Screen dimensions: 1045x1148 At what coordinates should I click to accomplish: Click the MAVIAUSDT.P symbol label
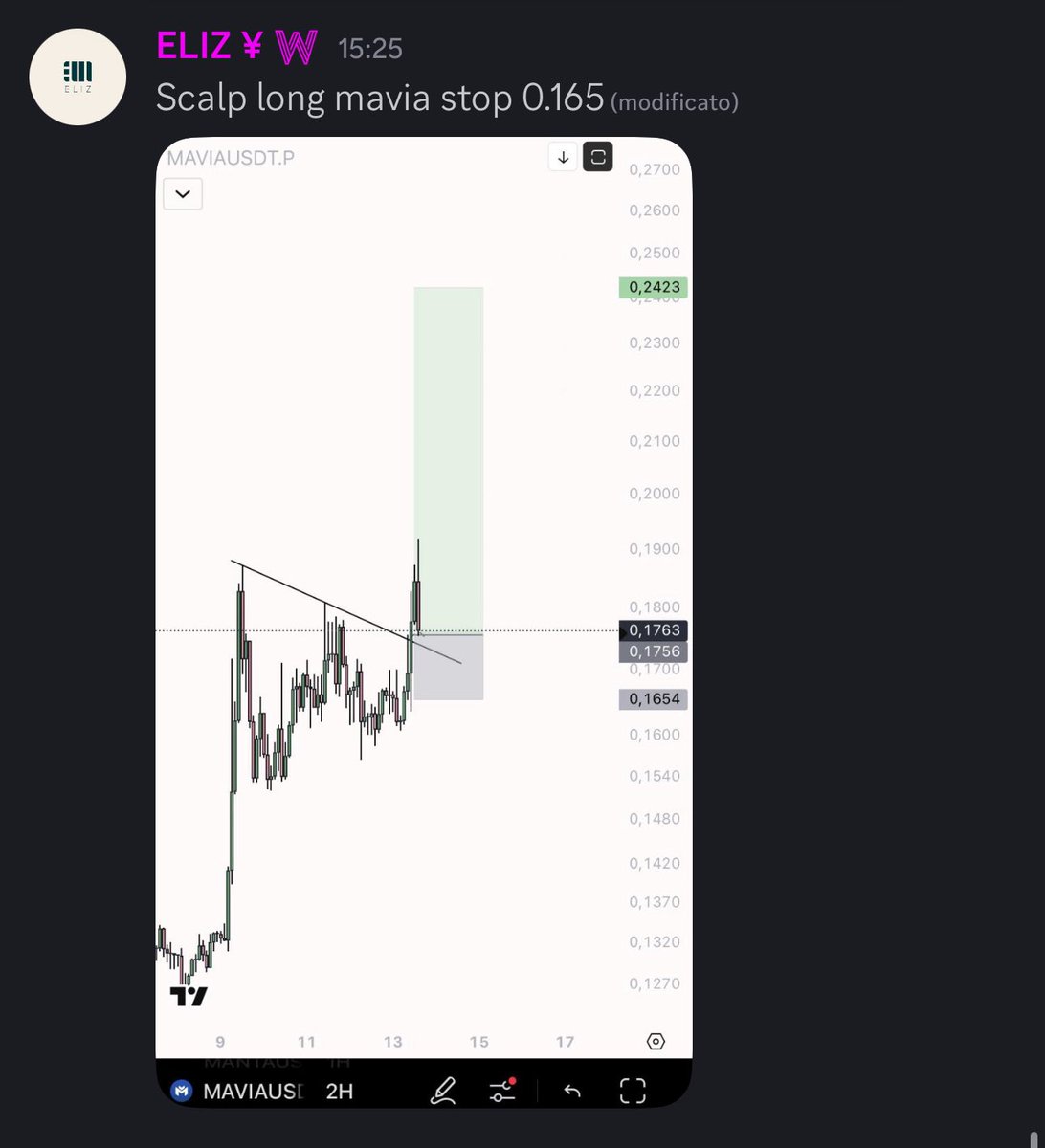(231, 158)
